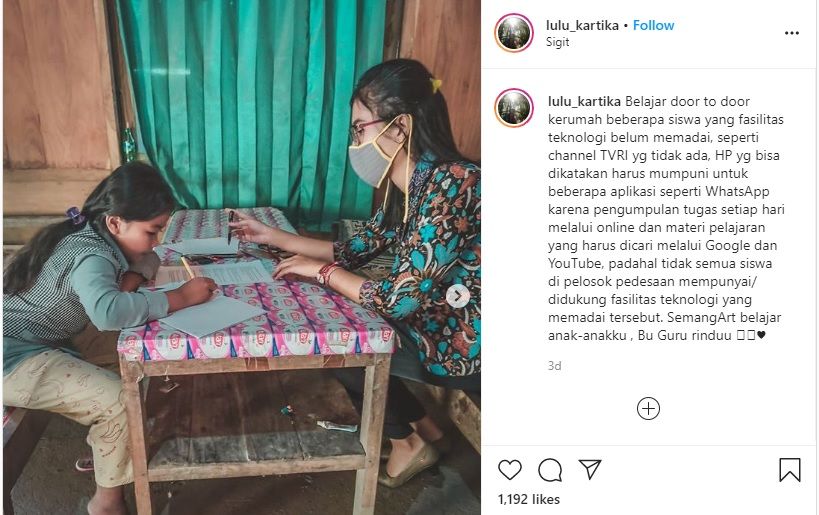
Task: Save post with the bookmark icon
Action: pos(789,470)
